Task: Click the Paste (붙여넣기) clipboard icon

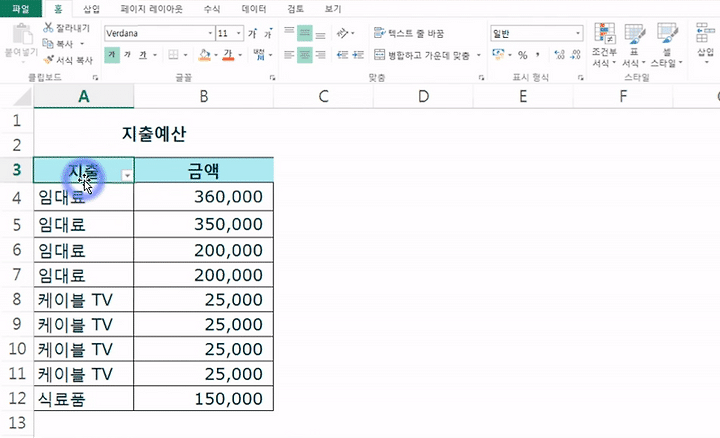Action: coord(22,35)
